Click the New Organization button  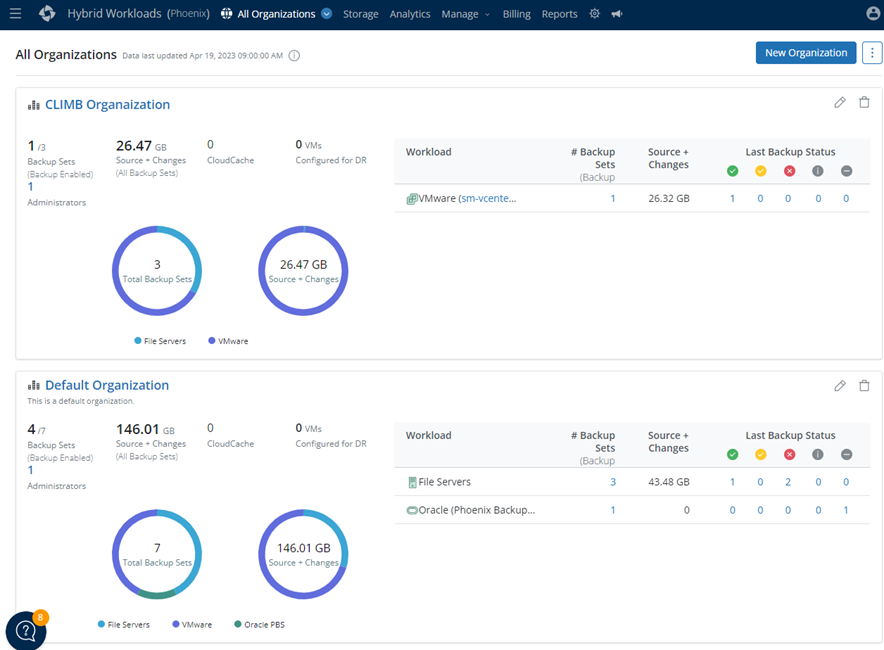pyautogui.click(x=806, y=53)
